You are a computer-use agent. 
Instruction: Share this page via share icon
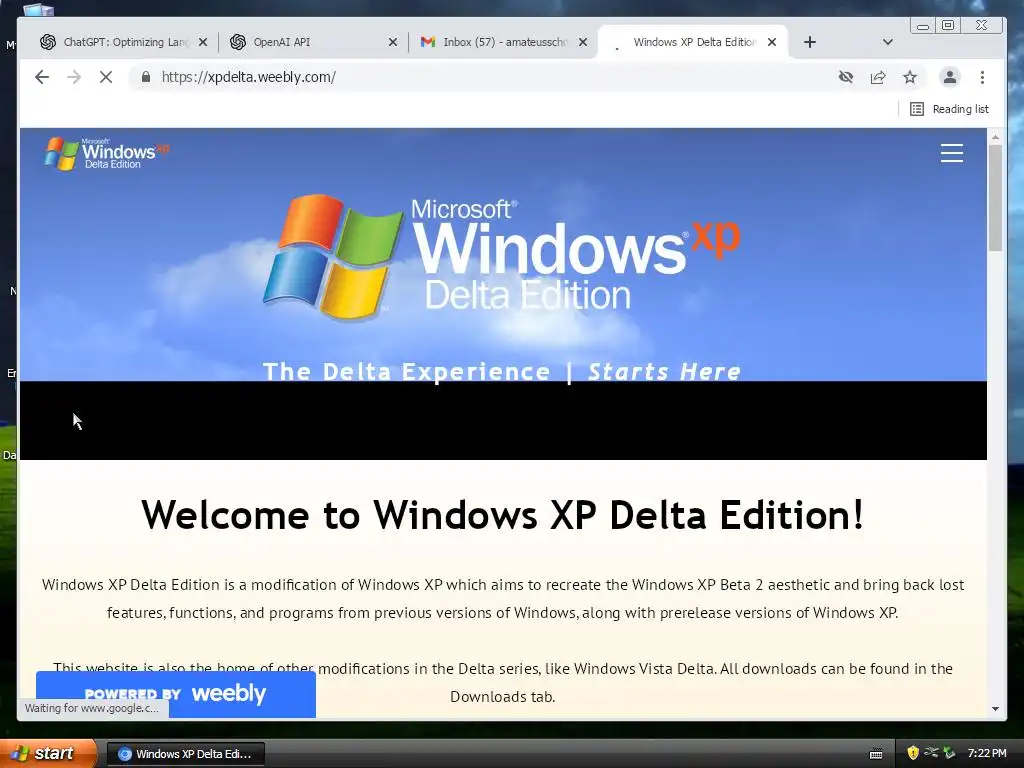coord(878,77)
